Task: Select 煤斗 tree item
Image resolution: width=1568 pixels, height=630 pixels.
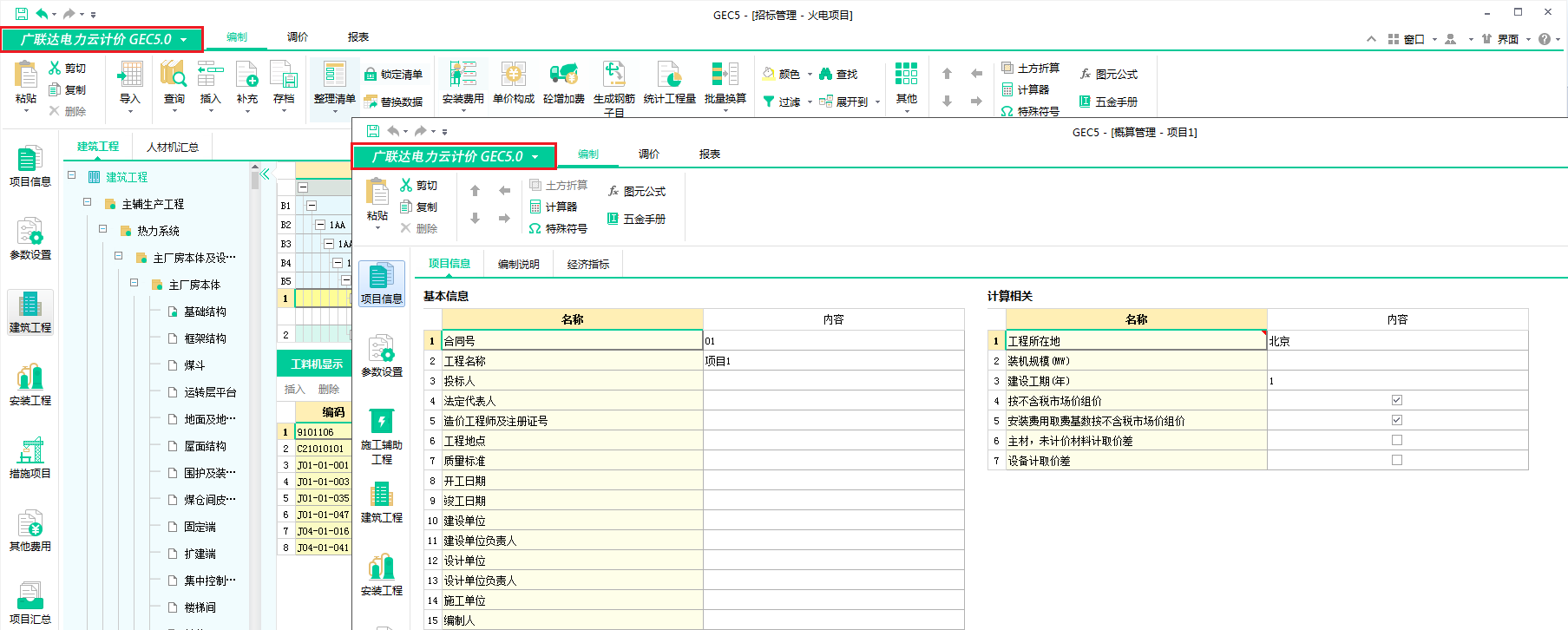Action: tap(194, 365)
